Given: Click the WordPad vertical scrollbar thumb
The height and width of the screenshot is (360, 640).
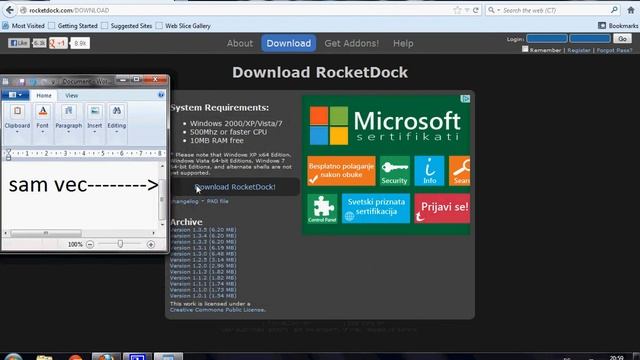Looking at the screenshot, I should [x=162, y=199].
